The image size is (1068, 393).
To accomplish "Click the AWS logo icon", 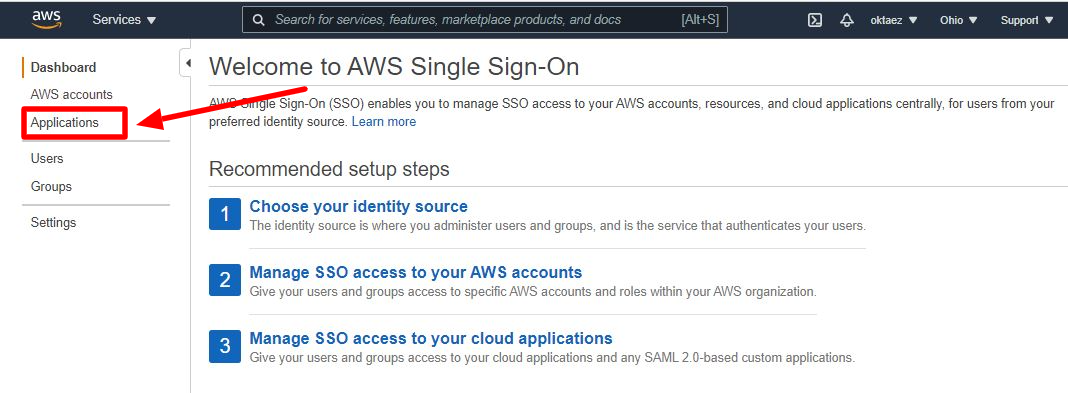I will click(x=46, y=20).
